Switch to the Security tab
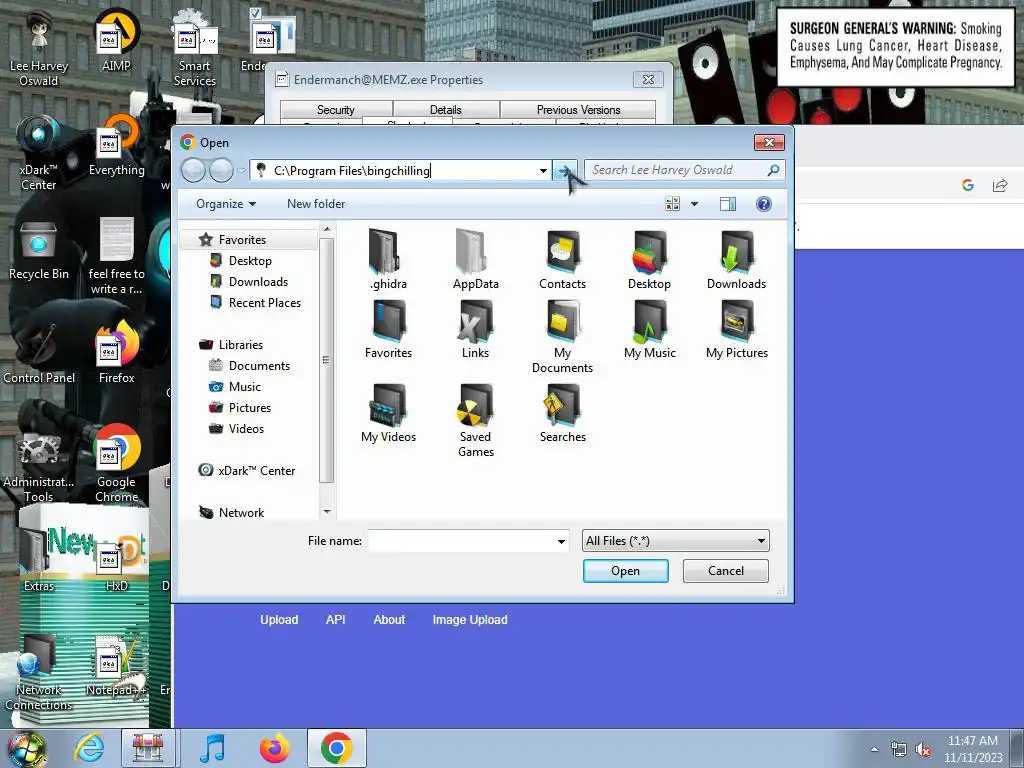The image size is (1024, 768). 336,110
